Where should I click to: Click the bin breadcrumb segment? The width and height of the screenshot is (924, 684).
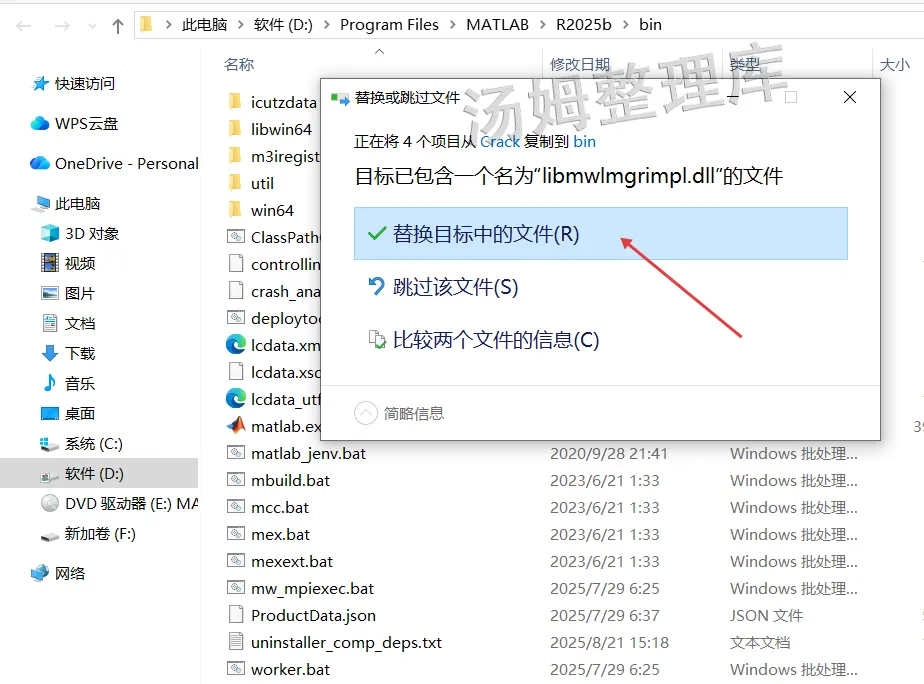pyautogui.click(x=651, y=25)
